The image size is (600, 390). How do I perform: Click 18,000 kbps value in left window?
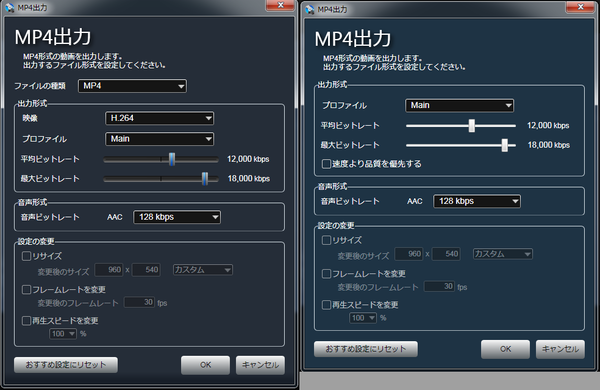tap(249, 178)
